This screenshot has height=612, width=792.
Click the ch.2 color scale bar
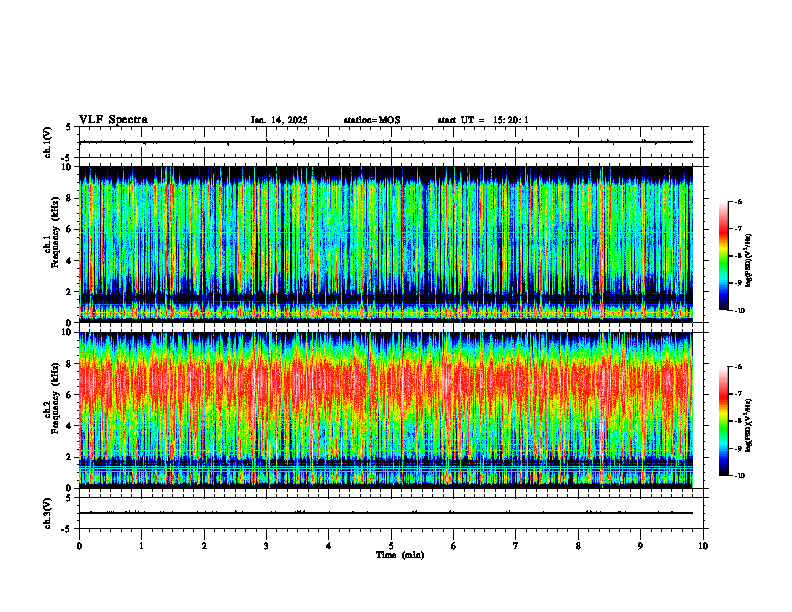coord(724,421)
